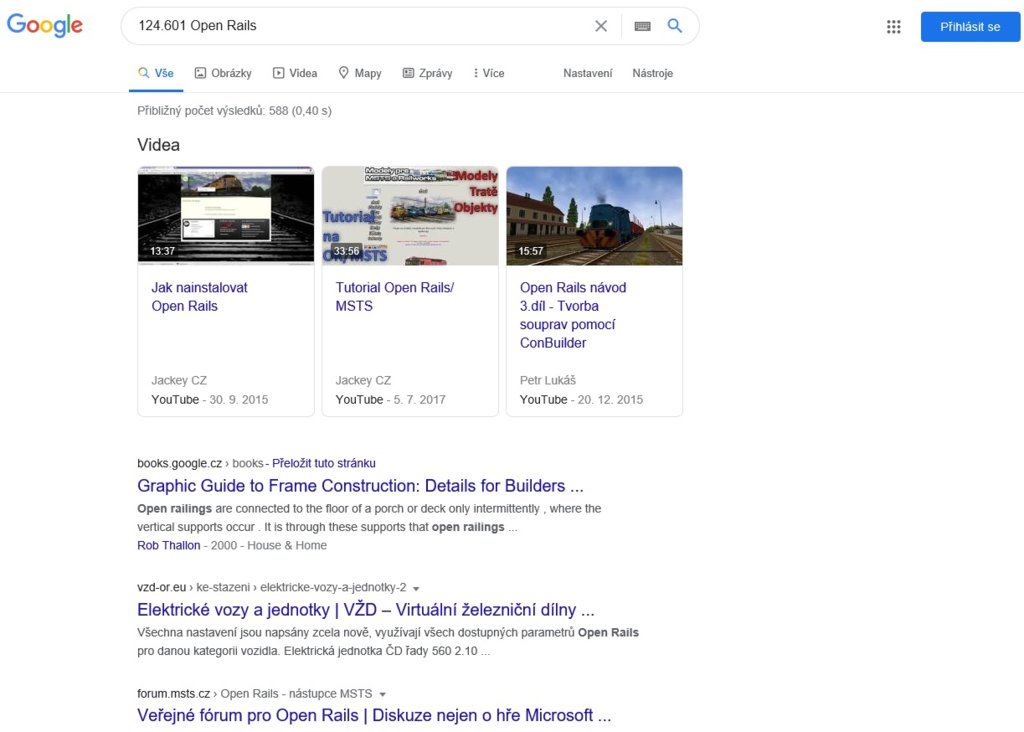The width and height of the screenshot is (1024, 732).
Task: Open Nástroje options
Action: [x=652, y=73]
